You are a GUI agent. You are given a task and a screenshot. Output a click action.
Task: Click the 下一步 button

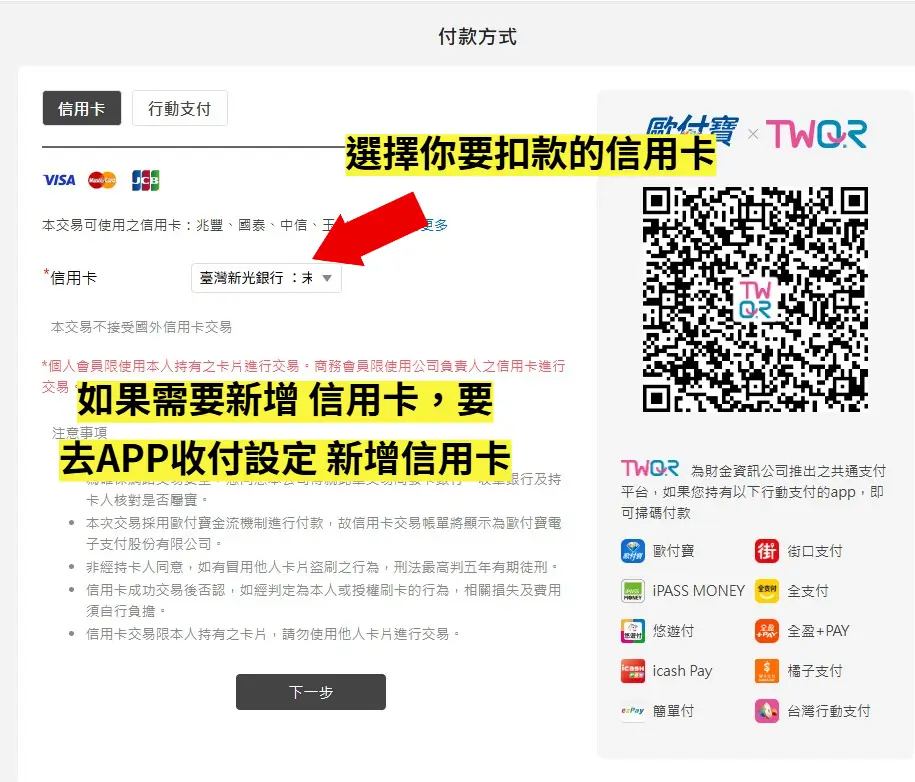(x=310, y=692)
